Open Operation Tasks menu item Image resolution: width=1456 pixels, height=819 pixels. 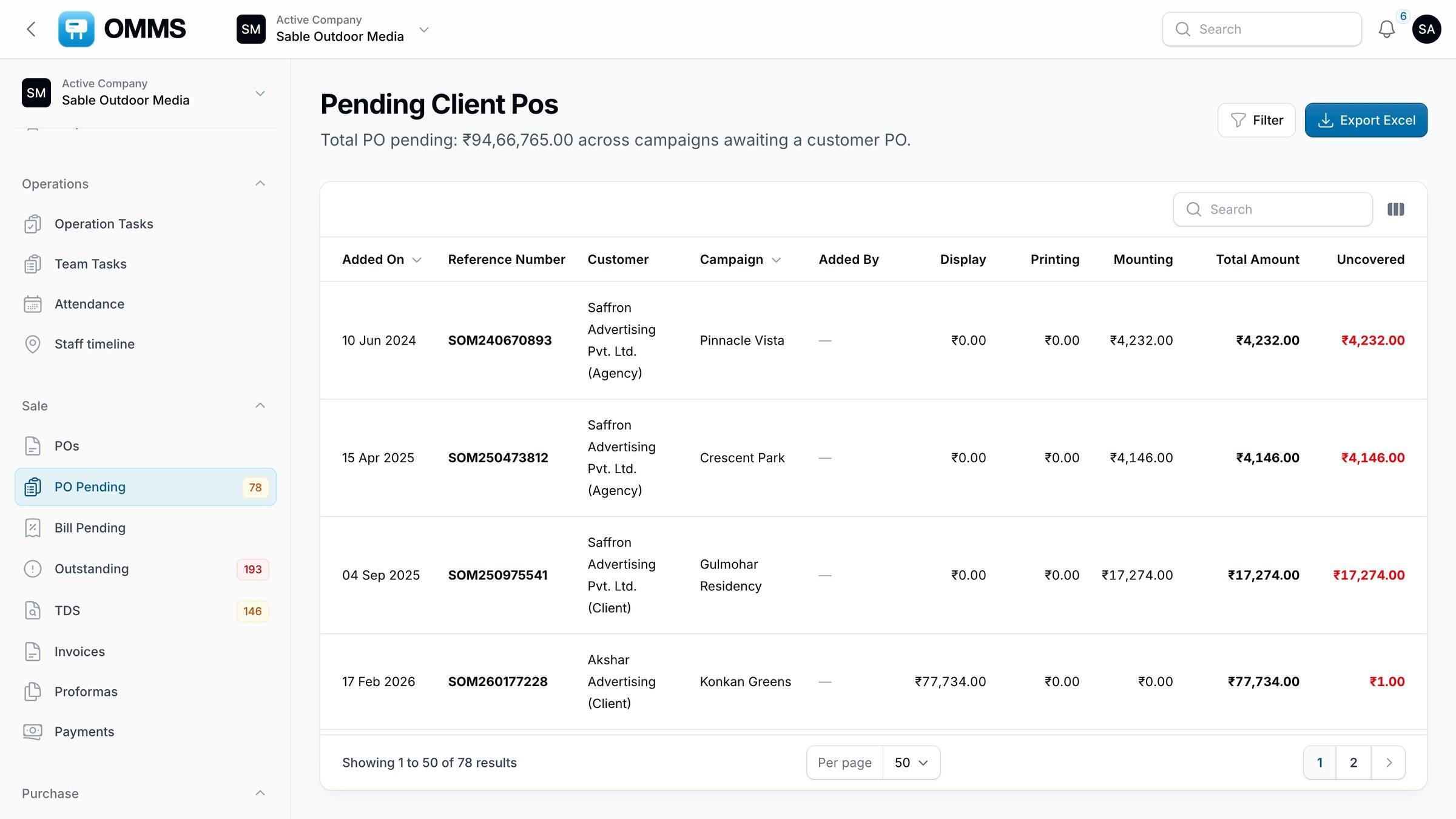pos(146,224)
